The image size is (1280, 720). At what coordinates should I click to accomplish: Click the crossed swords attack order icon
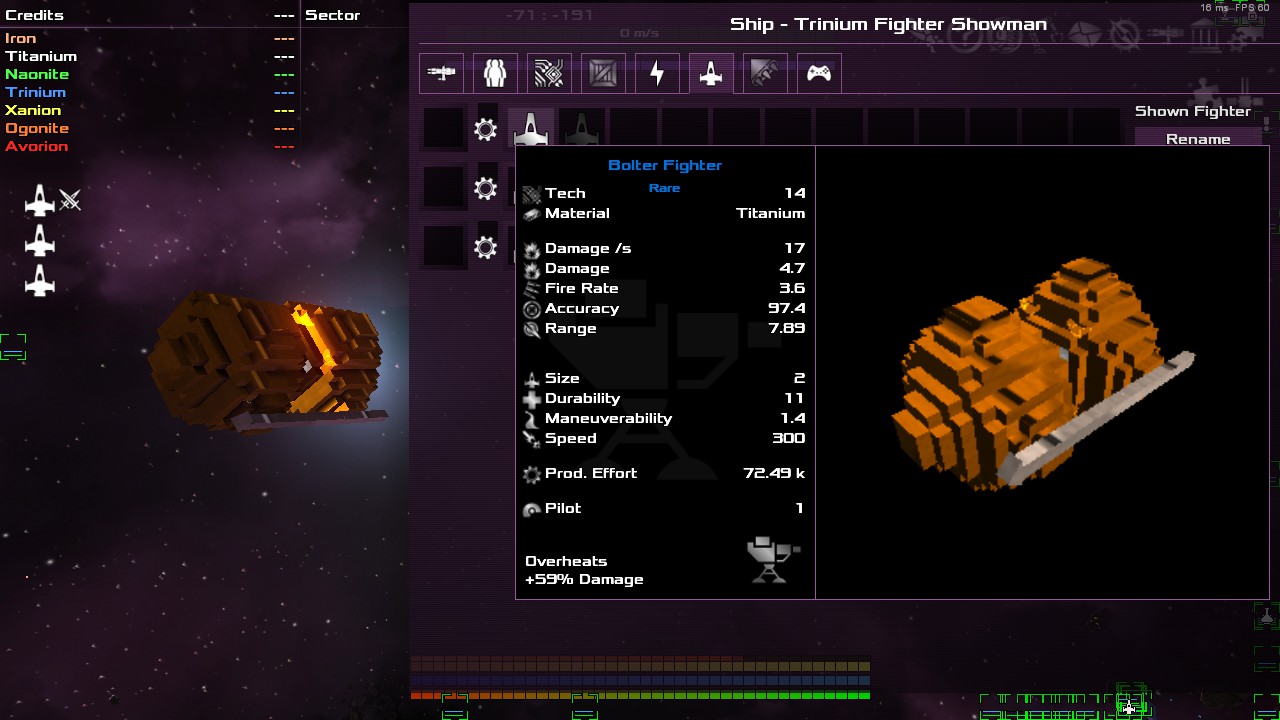[x=70, y=201]
